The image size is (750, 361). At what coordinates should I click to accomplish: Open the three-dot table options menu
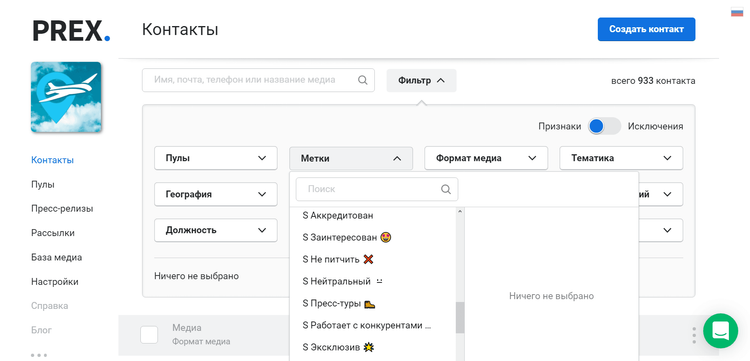click(x=694, y=335)
